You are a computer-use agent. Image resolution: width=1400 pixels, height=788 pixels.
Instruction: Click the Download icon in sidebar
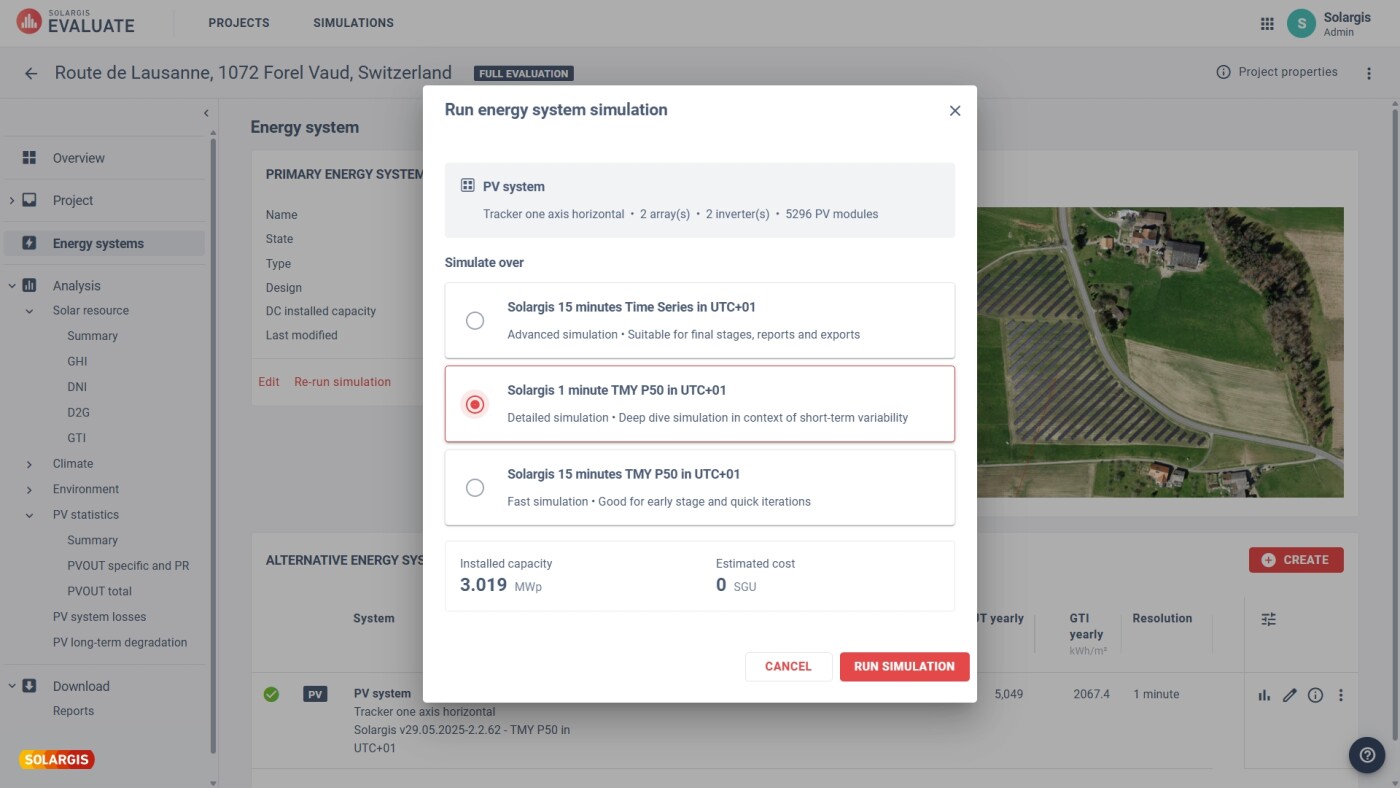point(29,686)
